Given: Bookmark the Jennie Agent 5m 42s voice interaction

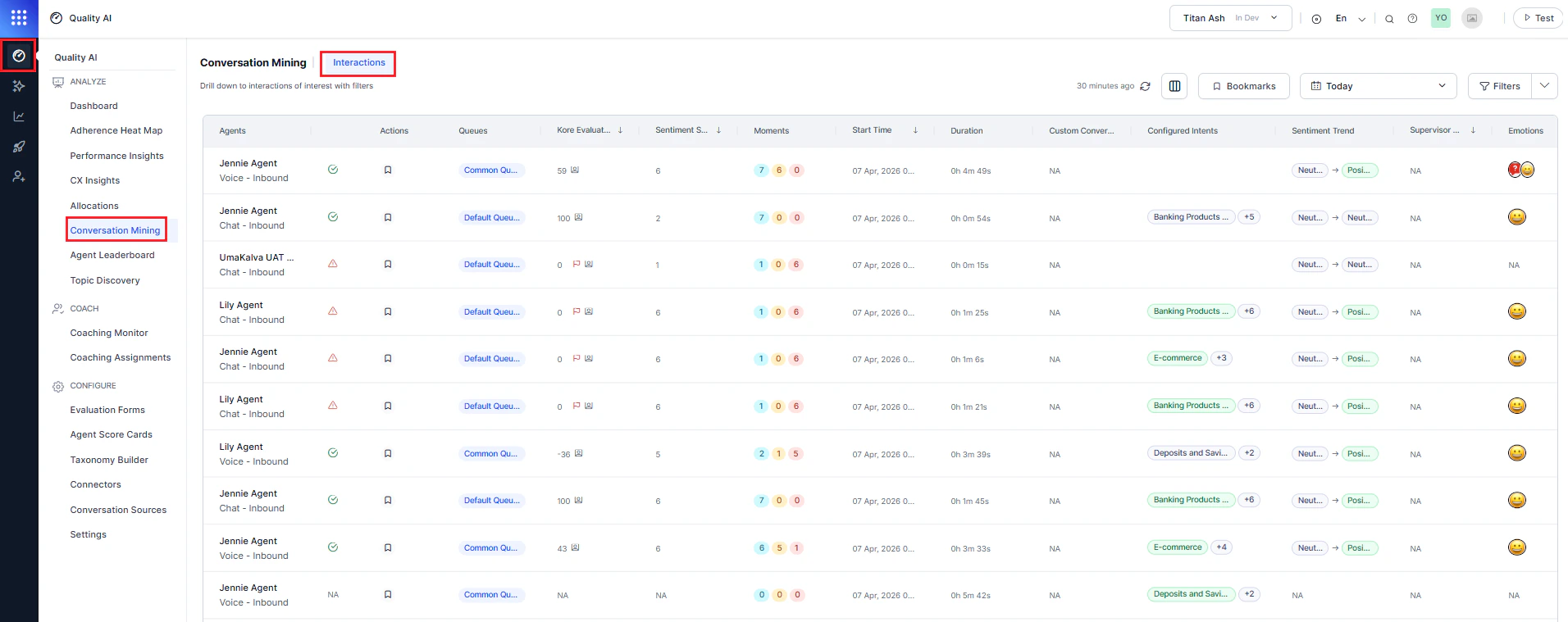Looking at the screenshot, I should [388, 595].
